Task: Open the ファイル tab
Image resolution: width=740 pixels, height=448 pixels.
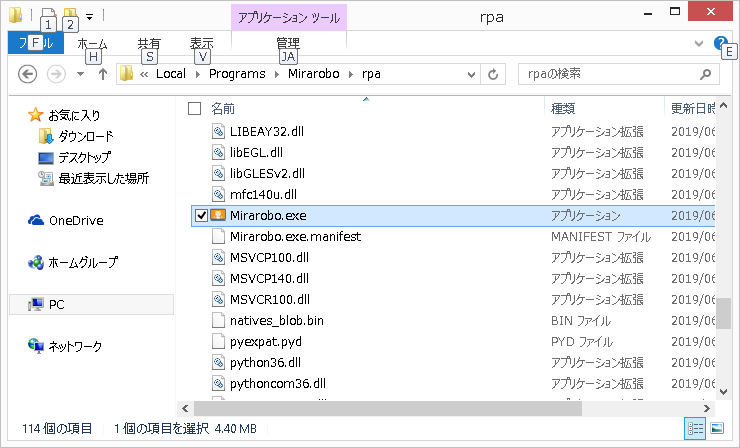Action: 36,43
